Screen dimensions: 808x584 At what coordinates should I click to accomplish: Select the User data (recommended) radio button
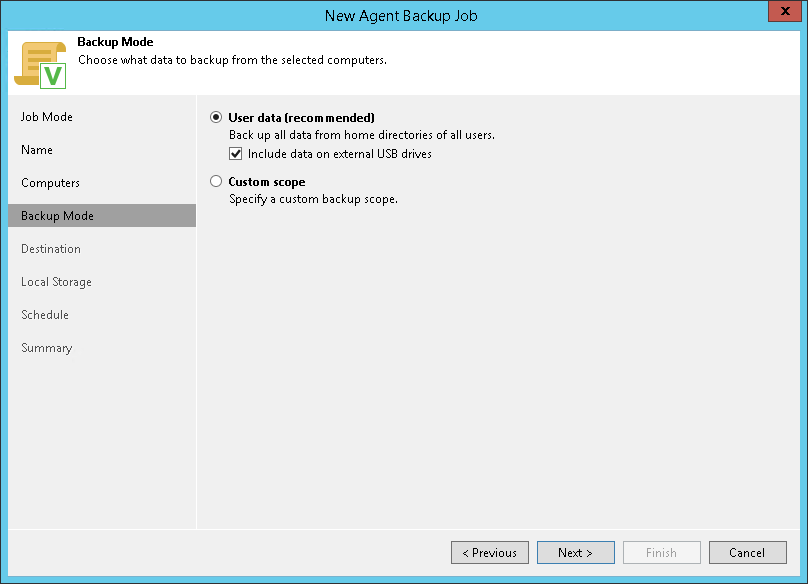[x=216, y=117]
